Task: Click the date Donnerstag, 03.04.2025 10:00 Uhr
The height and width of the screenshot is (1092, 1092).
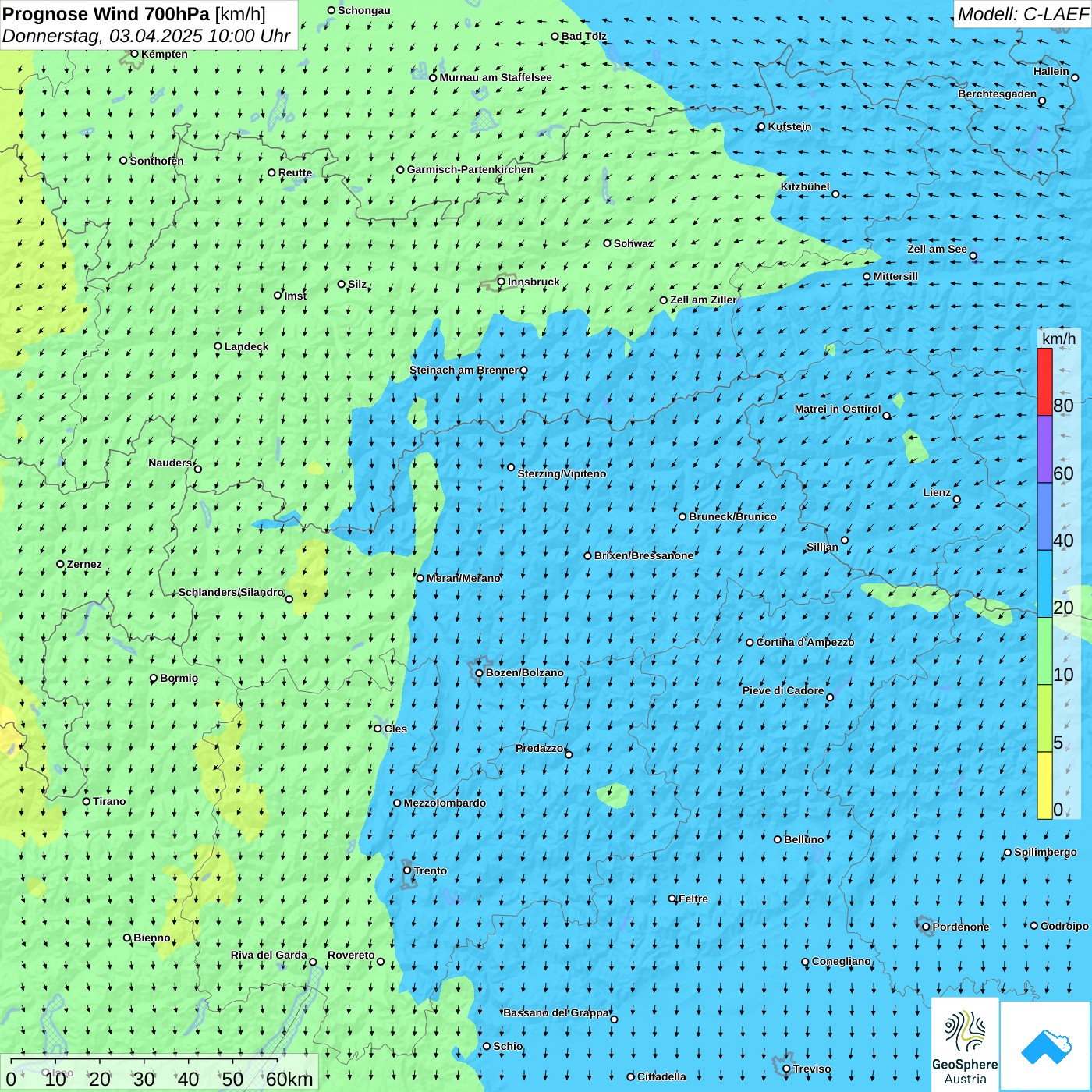Action: click(146, 36)
